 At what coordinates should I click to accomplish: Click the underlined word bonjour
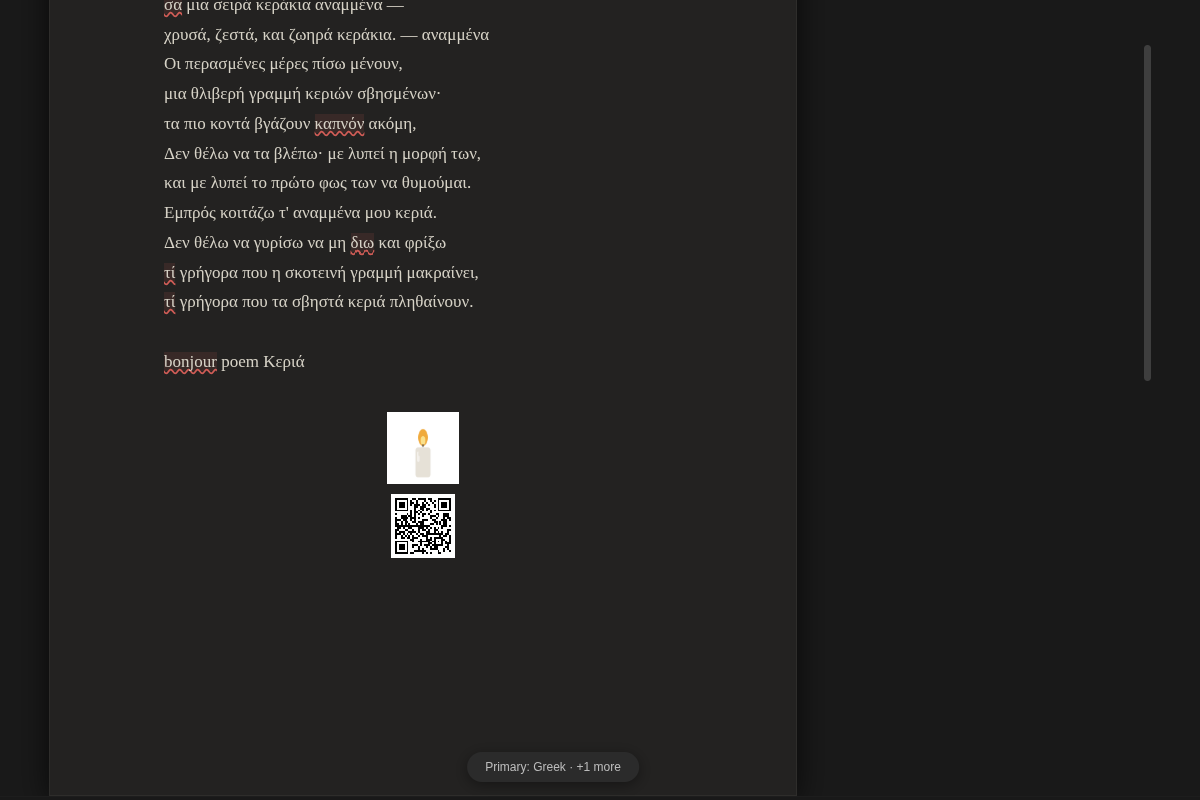click(x=190, y=362)
